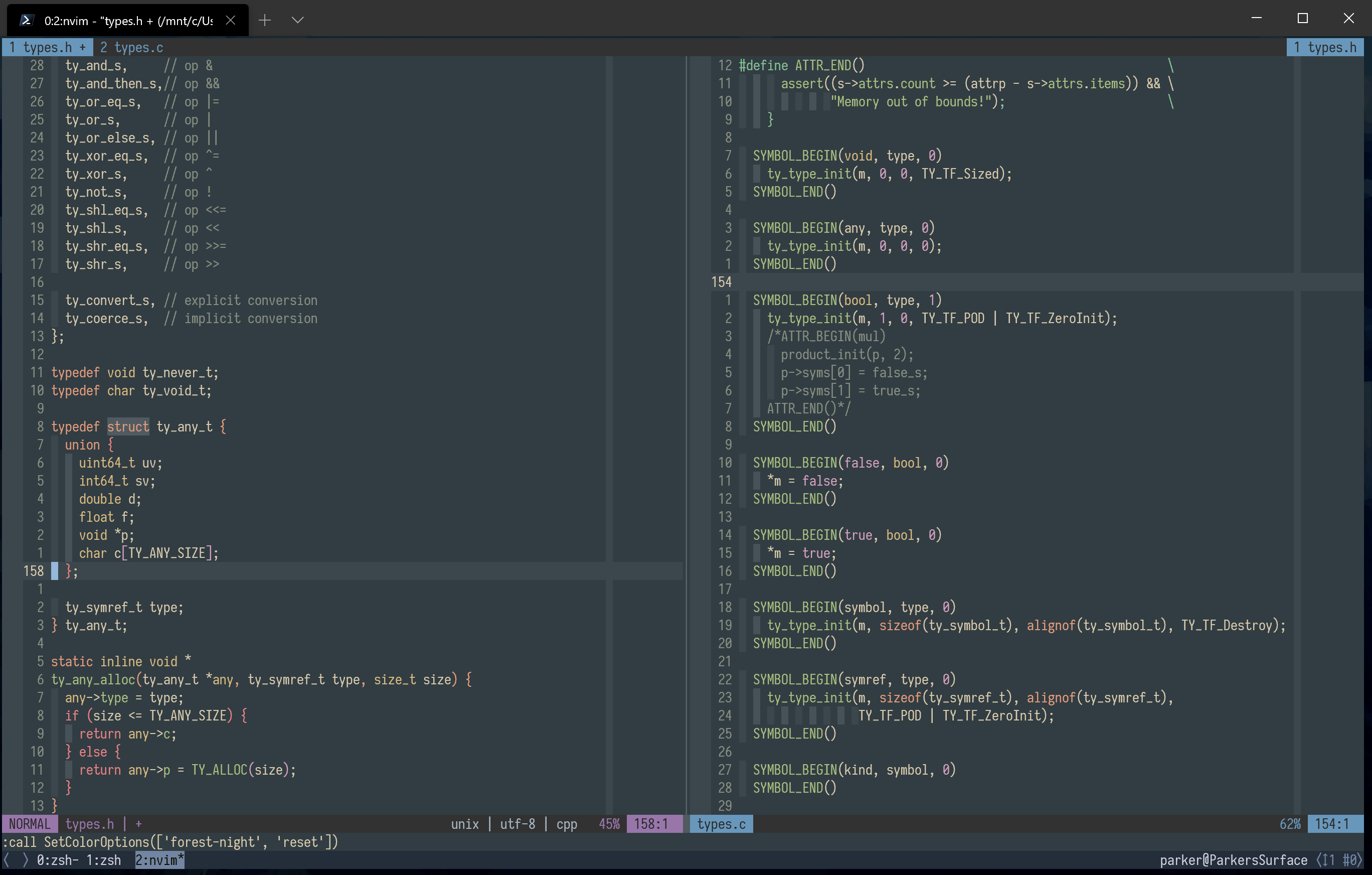This screenshot has width=1372, height=875.
Task: Click parker@ParkersSurface in tmux status
Action: pos(1234,859)
